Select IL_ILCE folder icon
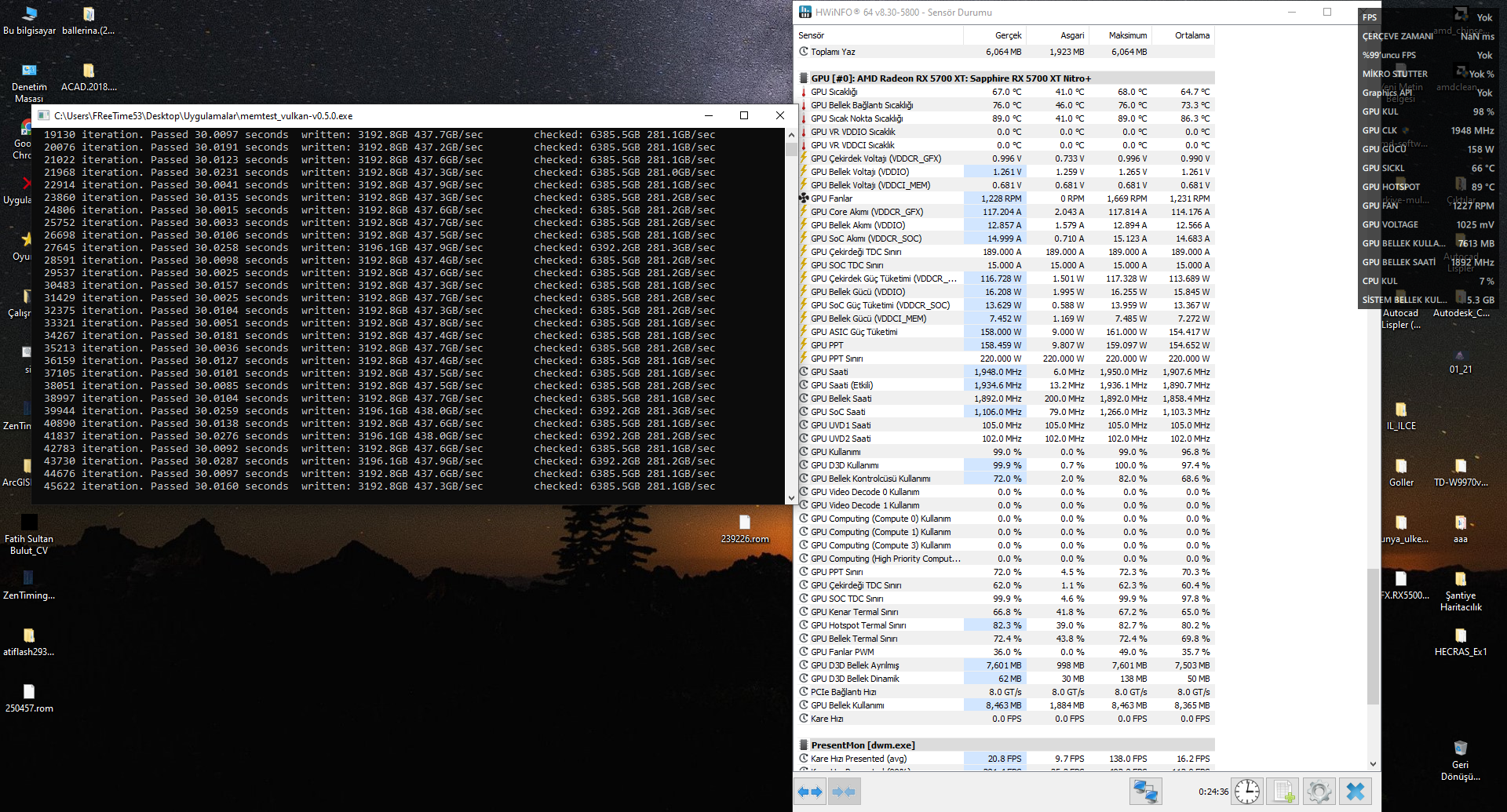 coord(1401,417)
